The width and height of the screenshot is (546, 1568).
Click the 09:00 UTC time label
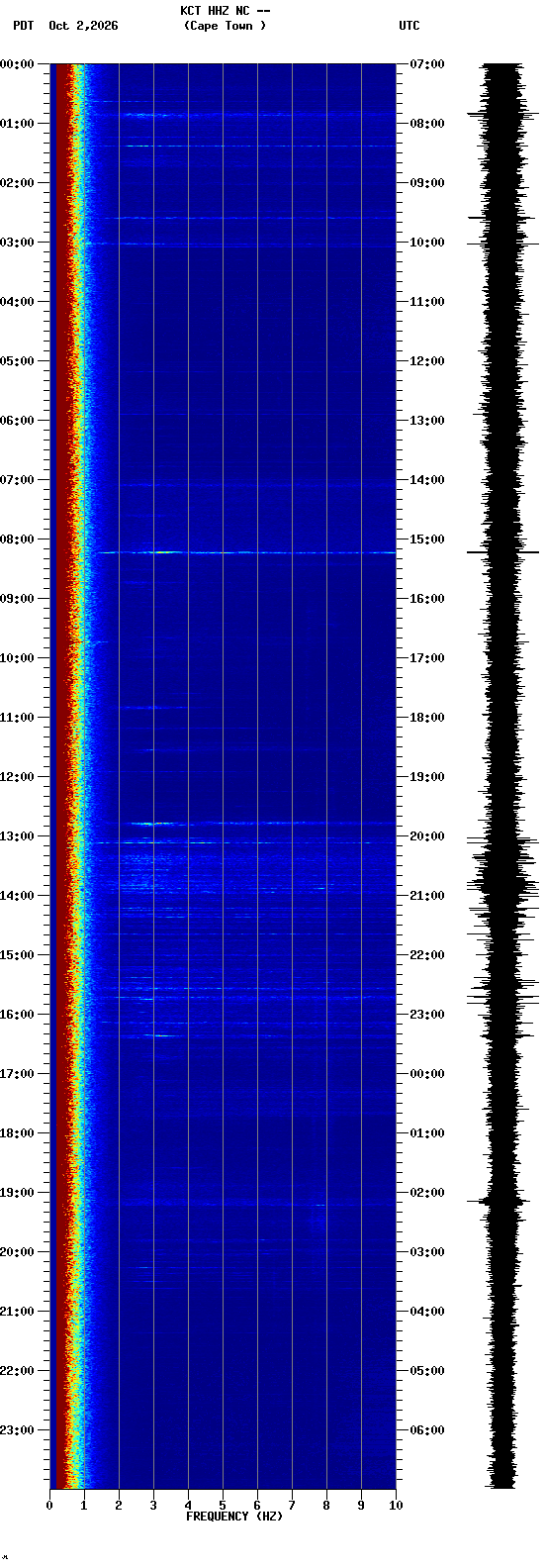pos(427,183)
